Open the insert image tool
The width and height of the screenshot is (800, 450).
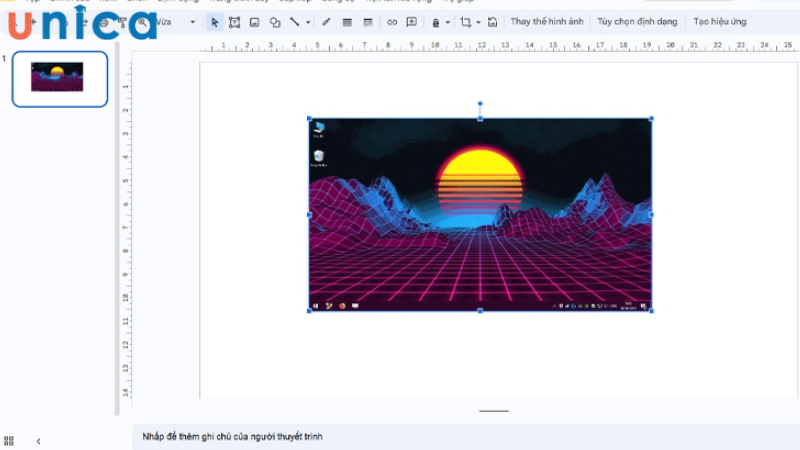[x=254, y=22]
